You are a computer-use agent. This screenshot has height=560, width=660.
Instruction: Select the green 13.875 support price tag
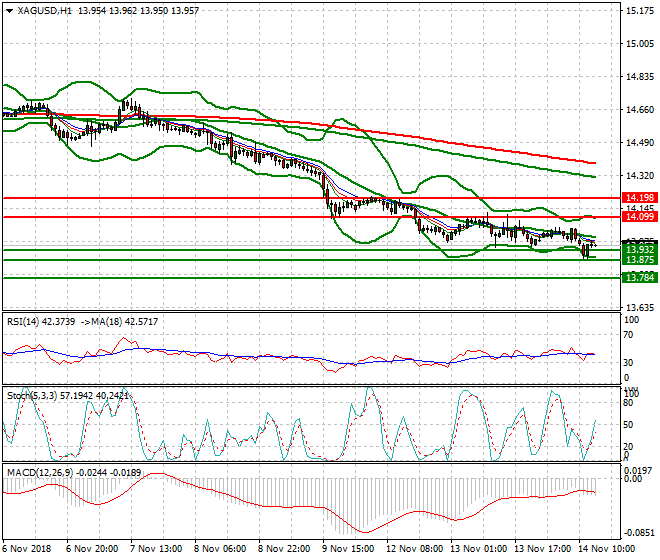pyautogui.click(x=638, y=260)
